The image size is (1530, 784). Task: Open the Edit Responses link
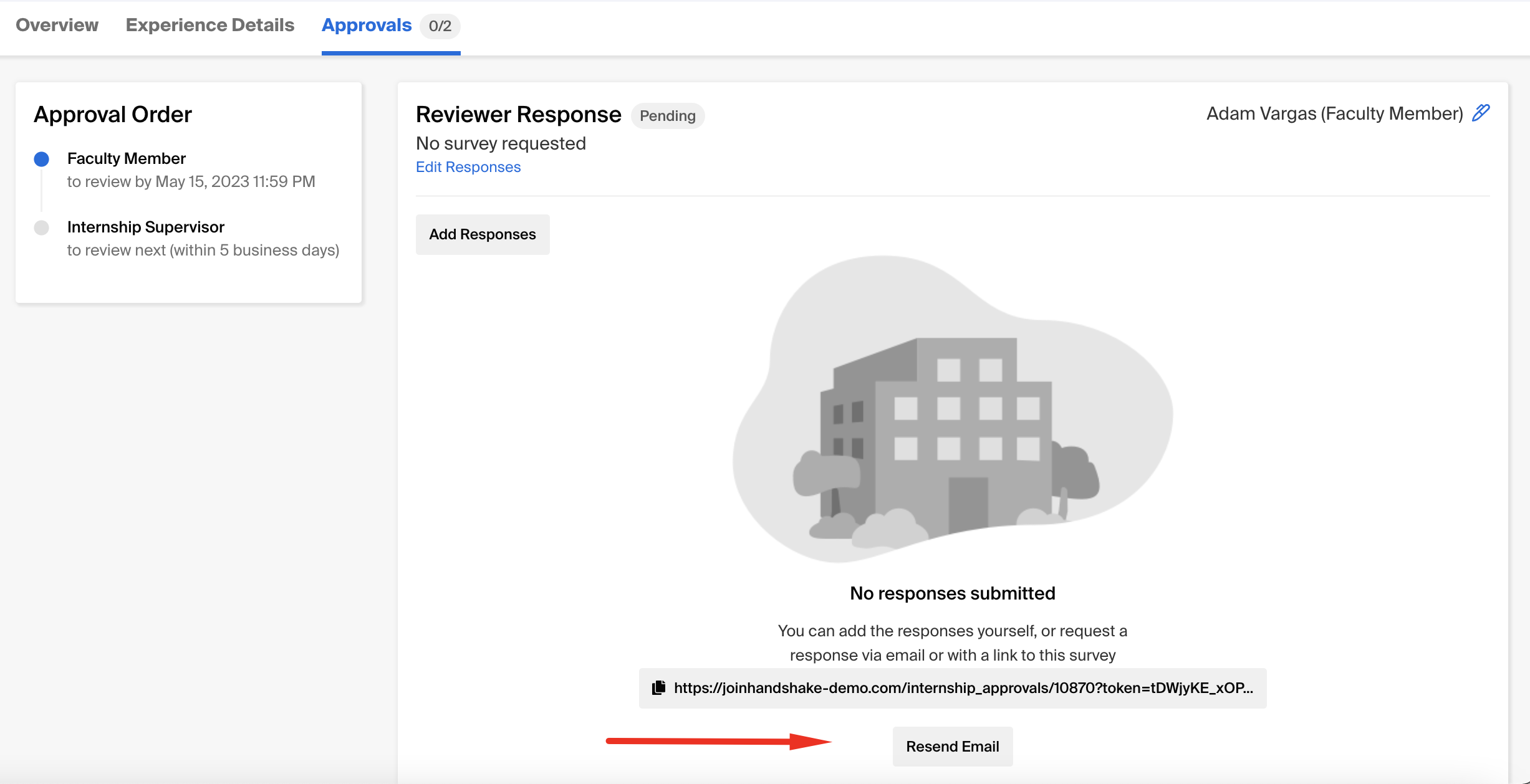tap(468, 167)
